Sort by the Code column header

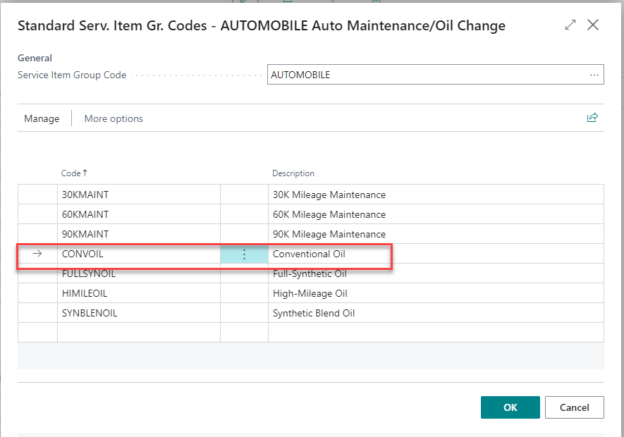click(74, 173)
